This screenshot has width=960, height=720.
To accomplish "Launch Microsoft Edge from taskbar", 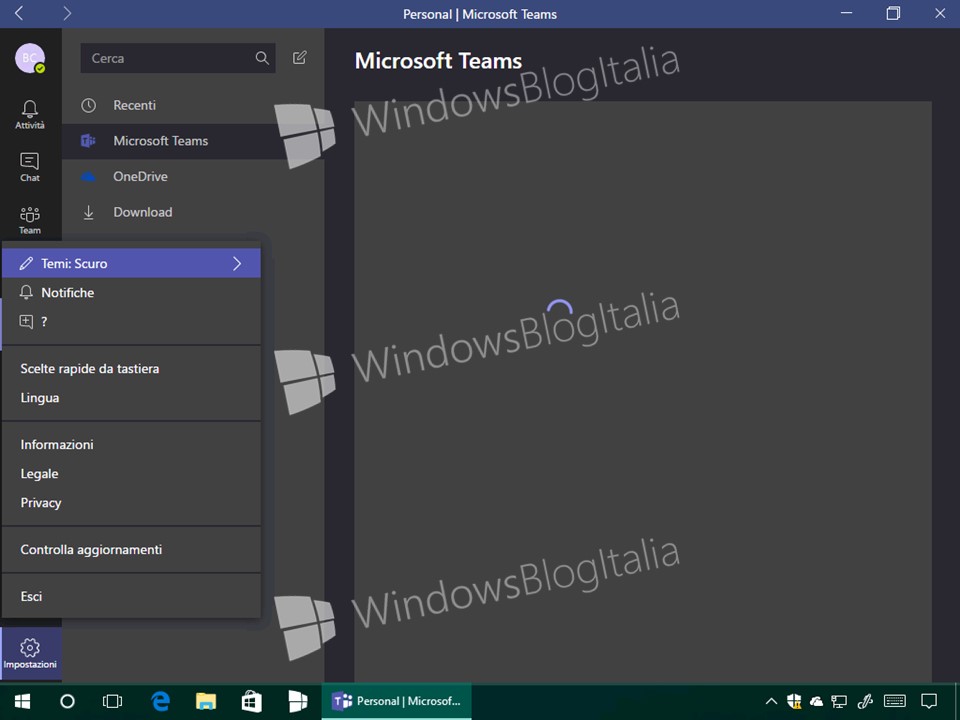I will pos(160,701).
